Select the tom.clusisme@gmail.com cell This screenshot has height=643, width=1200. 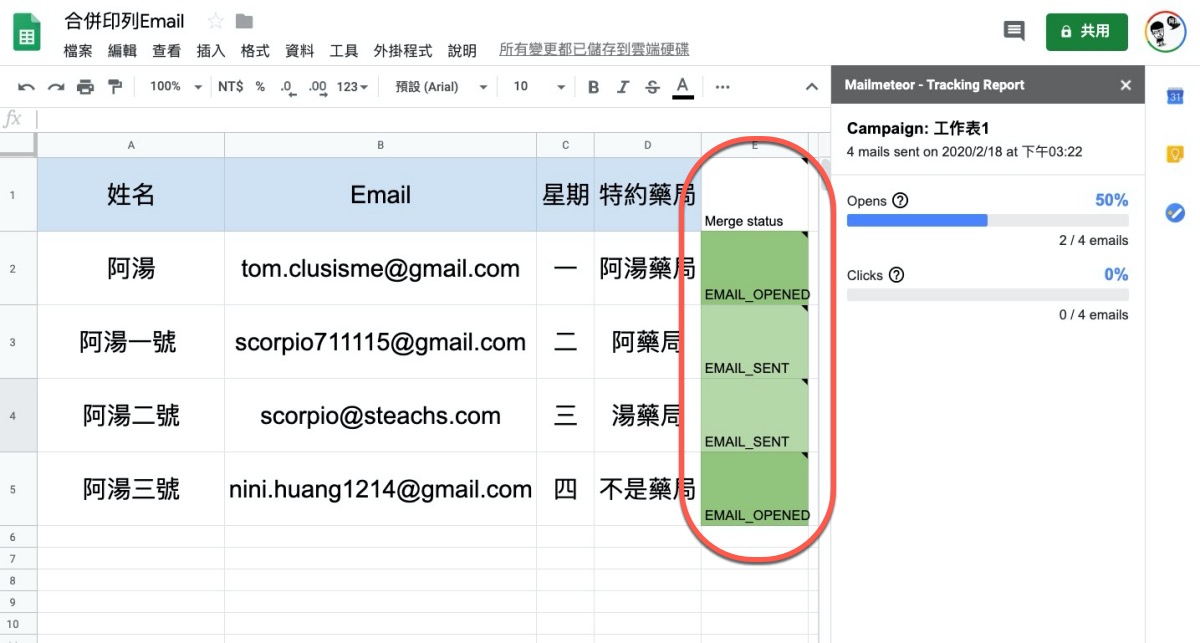tap(380, 268)
